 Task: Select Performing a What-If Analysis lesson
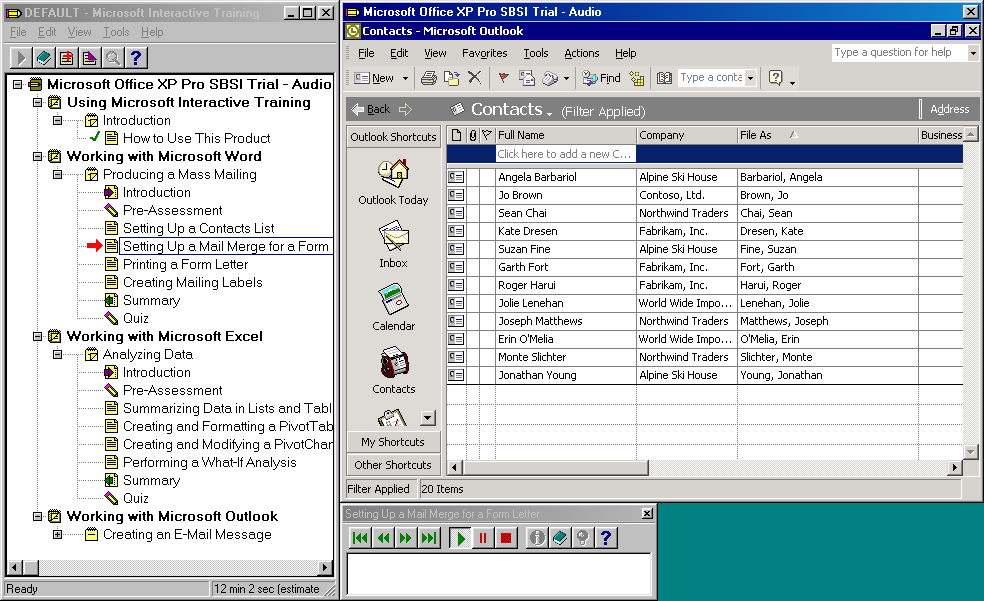click(x=209, y=462)
